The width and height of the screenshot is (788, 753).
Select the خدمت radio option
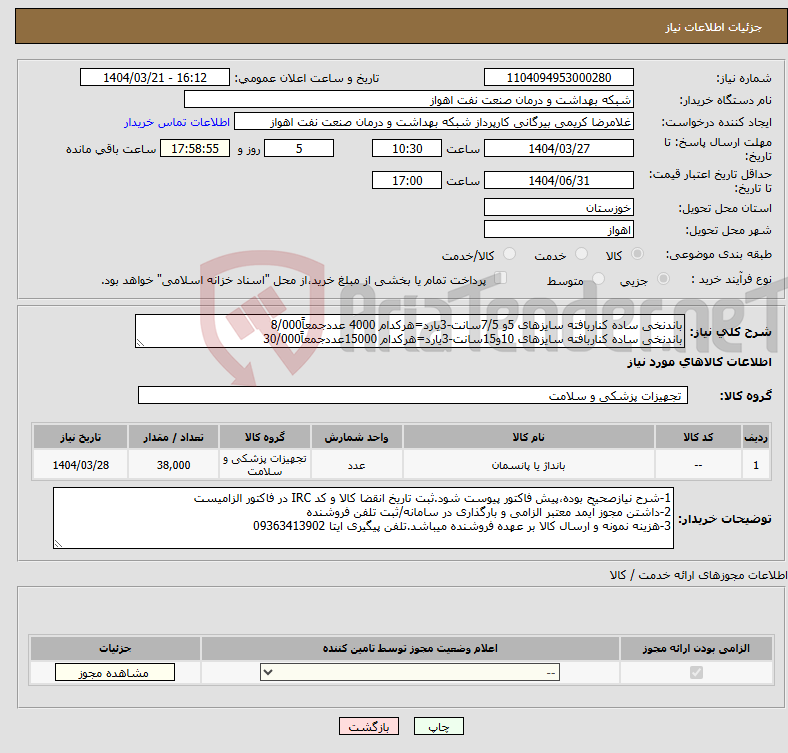pos(577,255)
